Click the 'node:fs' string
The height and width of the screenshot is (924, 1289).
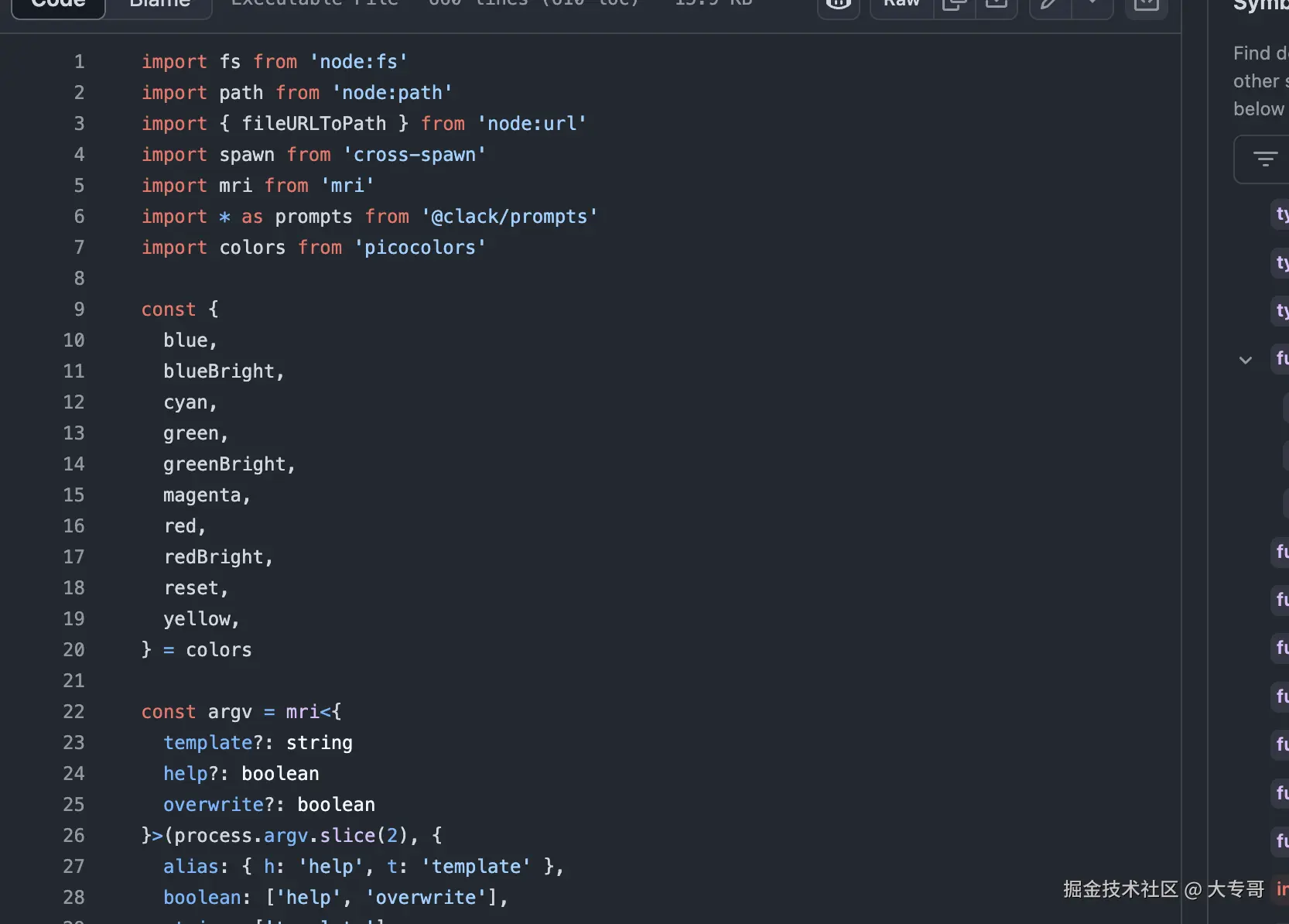click(359, 62)
